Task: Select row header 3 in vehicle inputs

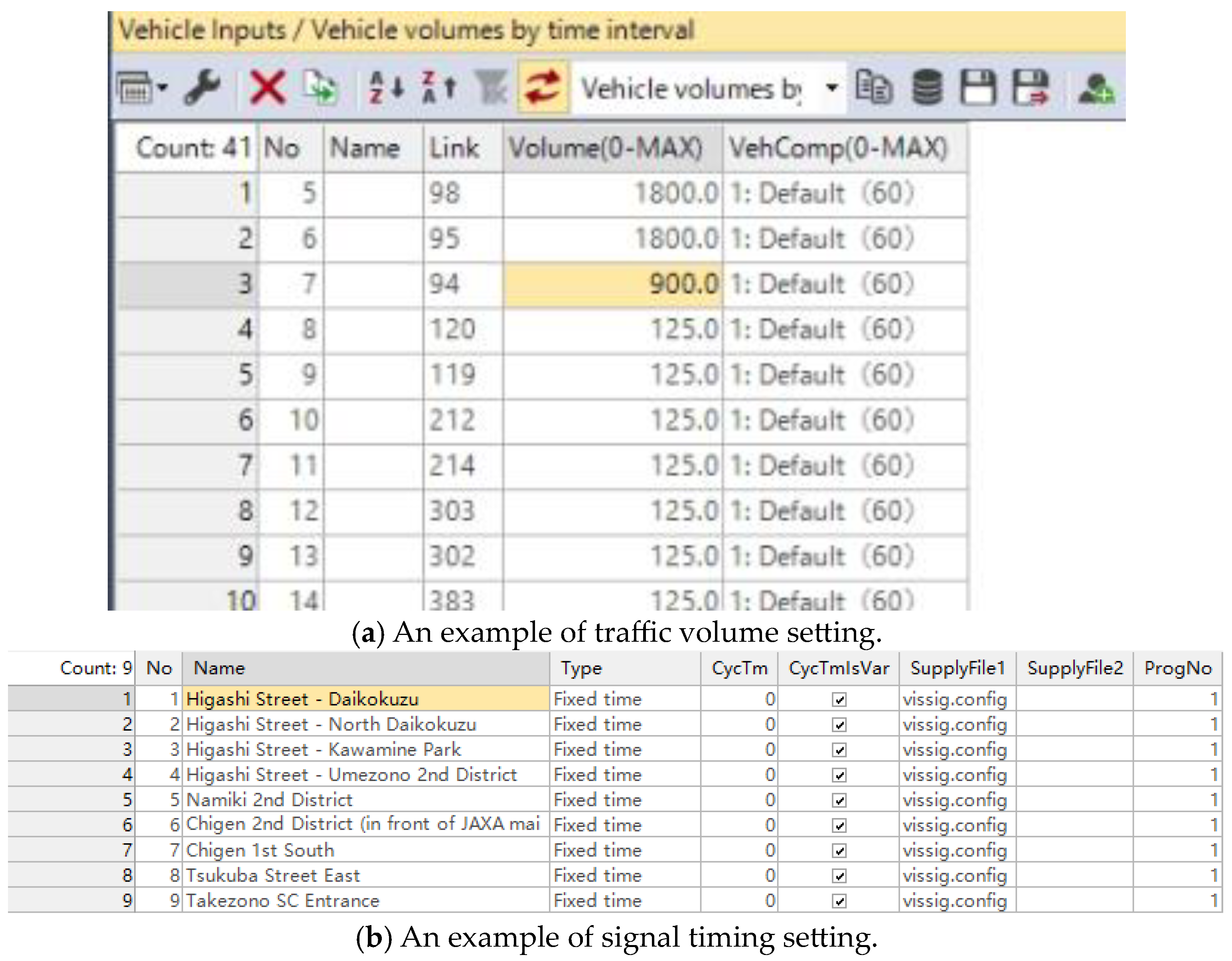Action: coord(188,285)
